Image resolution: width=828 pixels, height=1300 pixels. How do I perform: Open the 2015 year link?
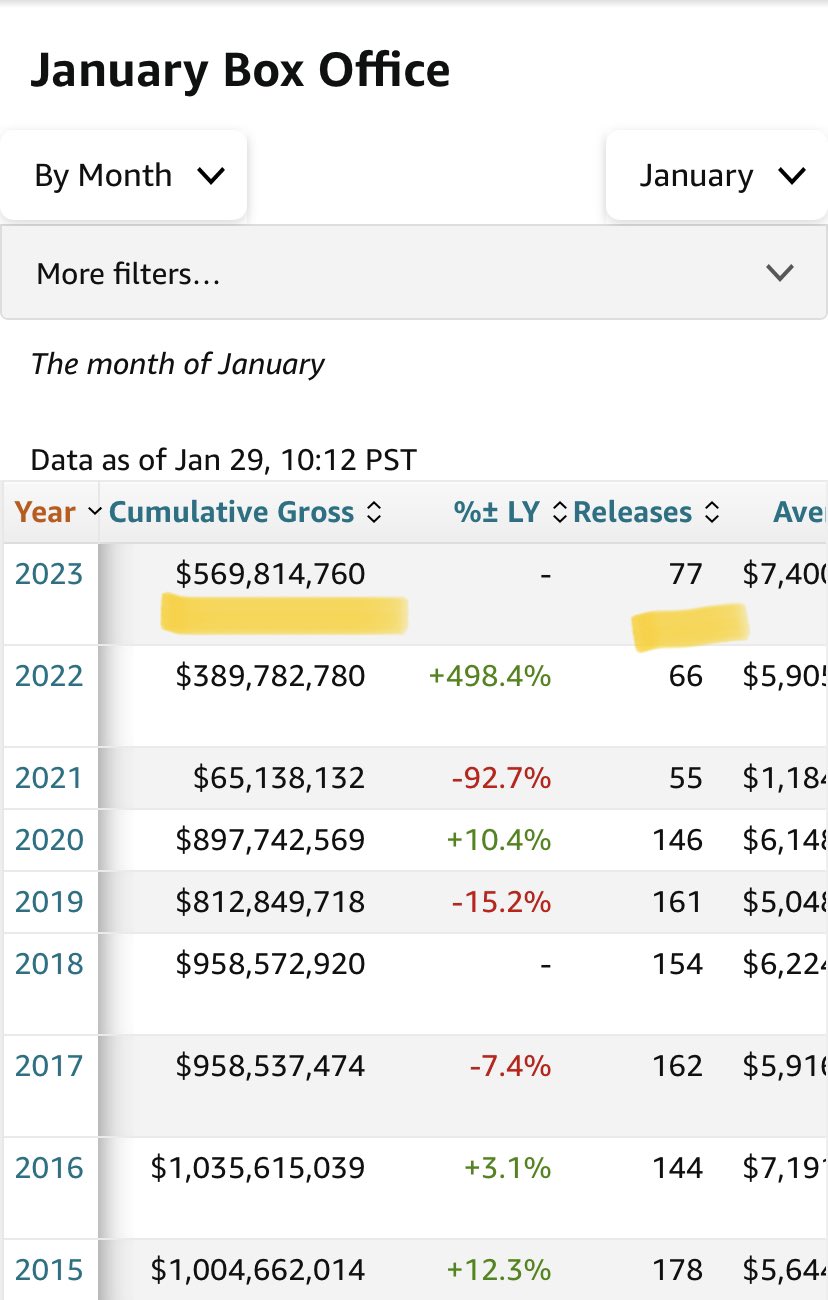click(x=48, y=1270)
